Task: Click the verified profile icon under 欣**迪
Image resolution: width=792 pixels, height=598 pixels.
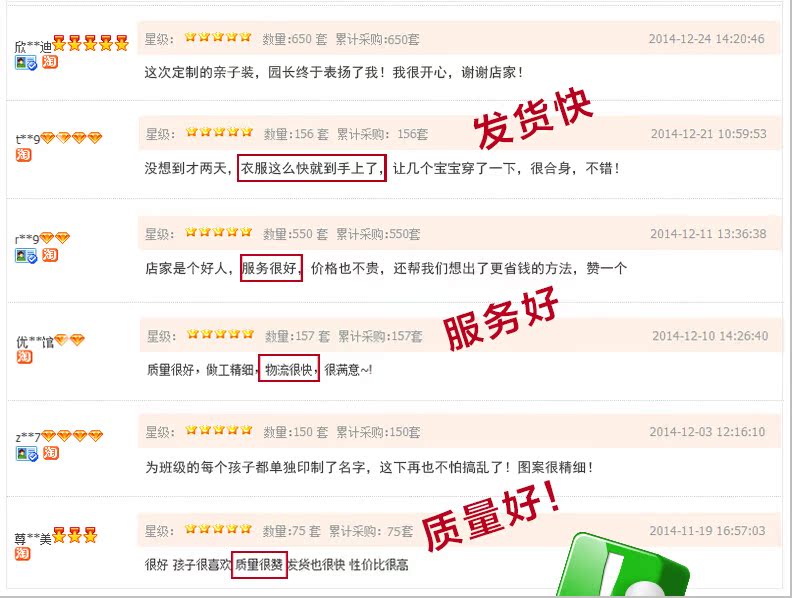Action: pyautogui.click(x=26, y=63)
